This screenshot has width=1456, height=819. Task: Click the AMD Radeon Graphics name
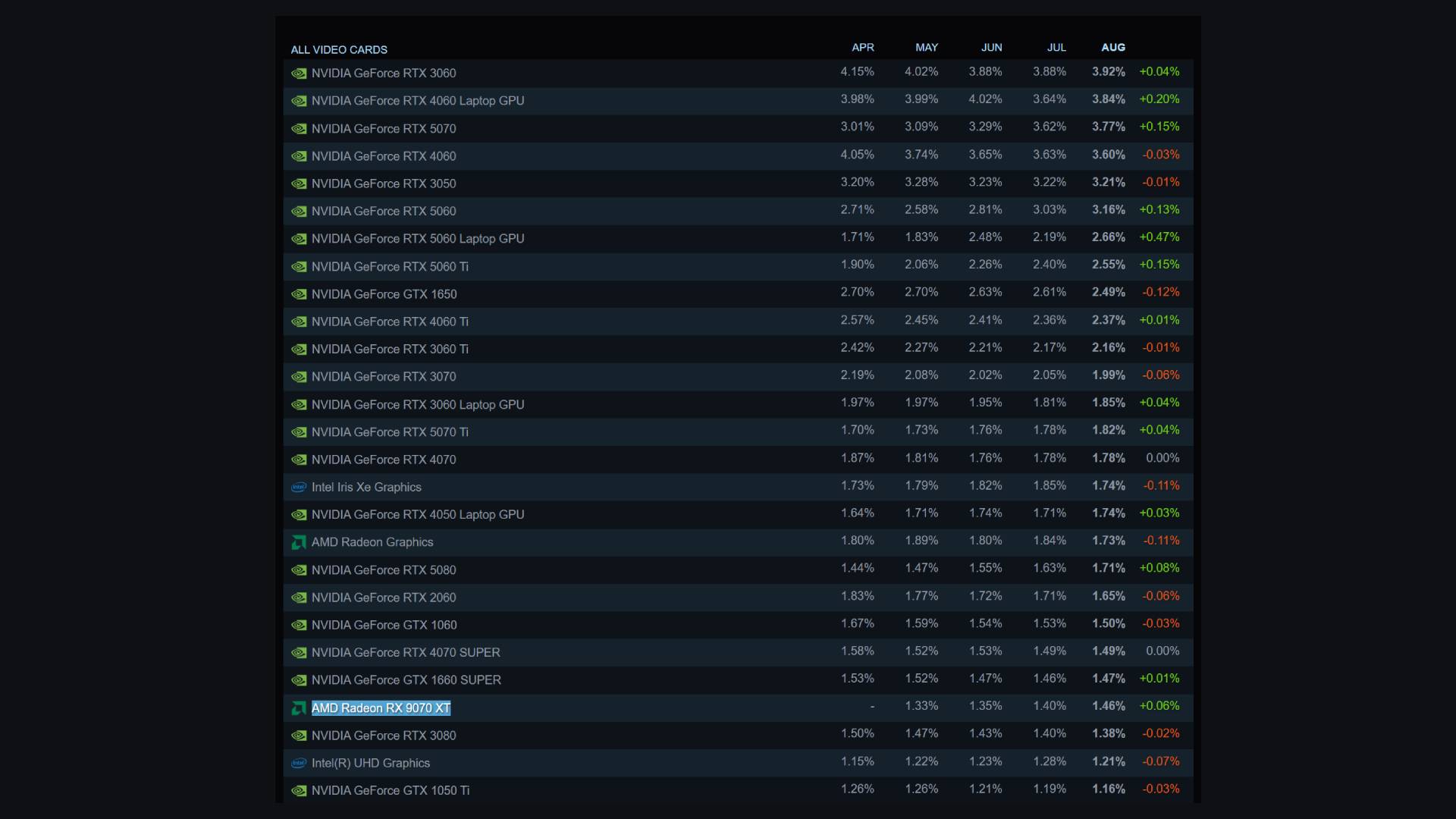point(372,542)
